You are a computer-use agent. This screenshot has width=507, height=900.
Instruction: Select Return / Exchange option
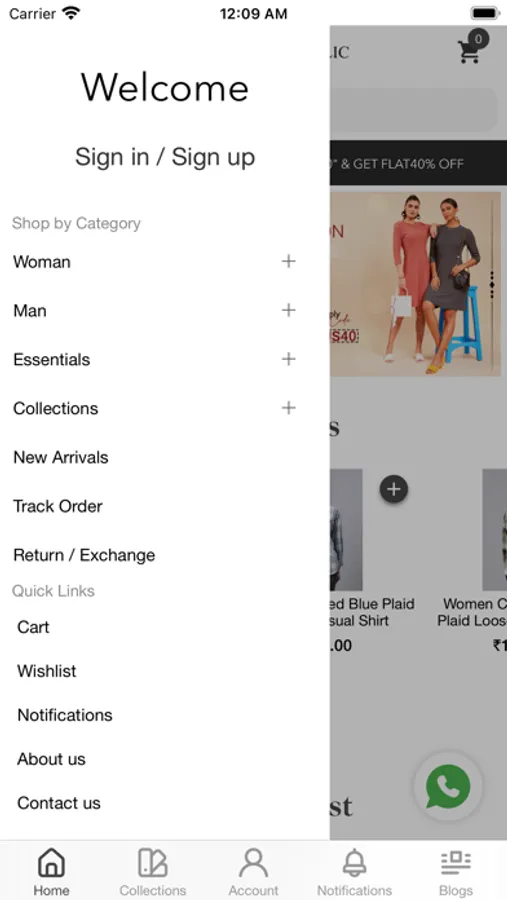point(84,555)
